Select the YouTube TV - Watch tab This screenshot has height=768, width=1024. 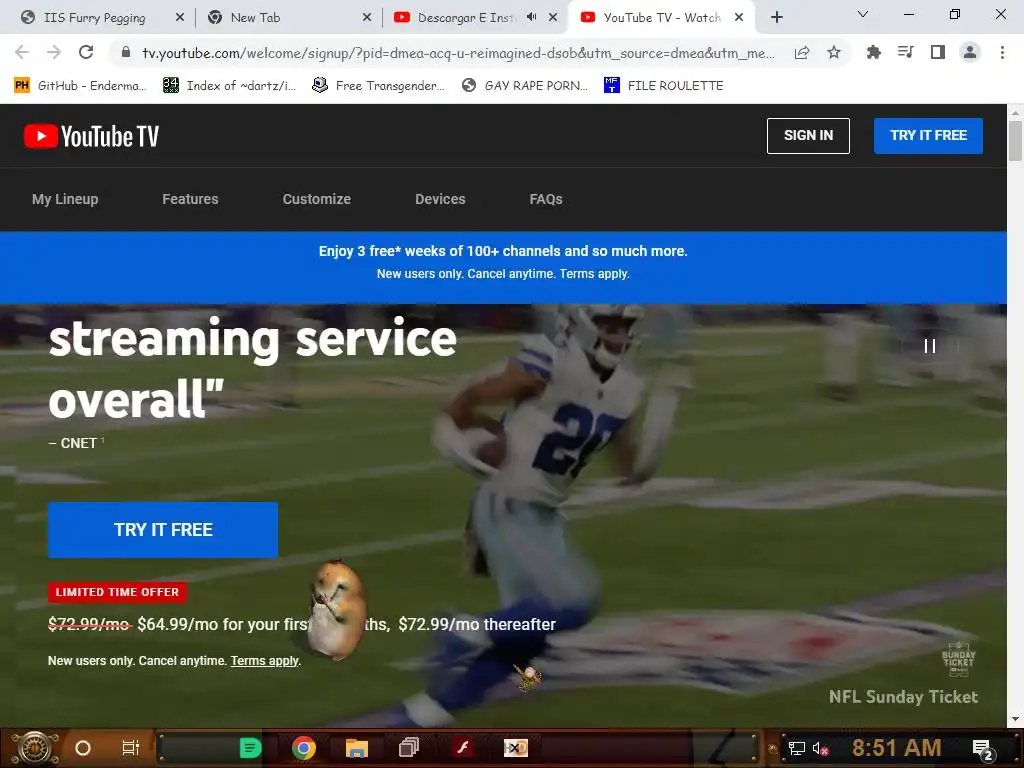[x=662, y=18]
